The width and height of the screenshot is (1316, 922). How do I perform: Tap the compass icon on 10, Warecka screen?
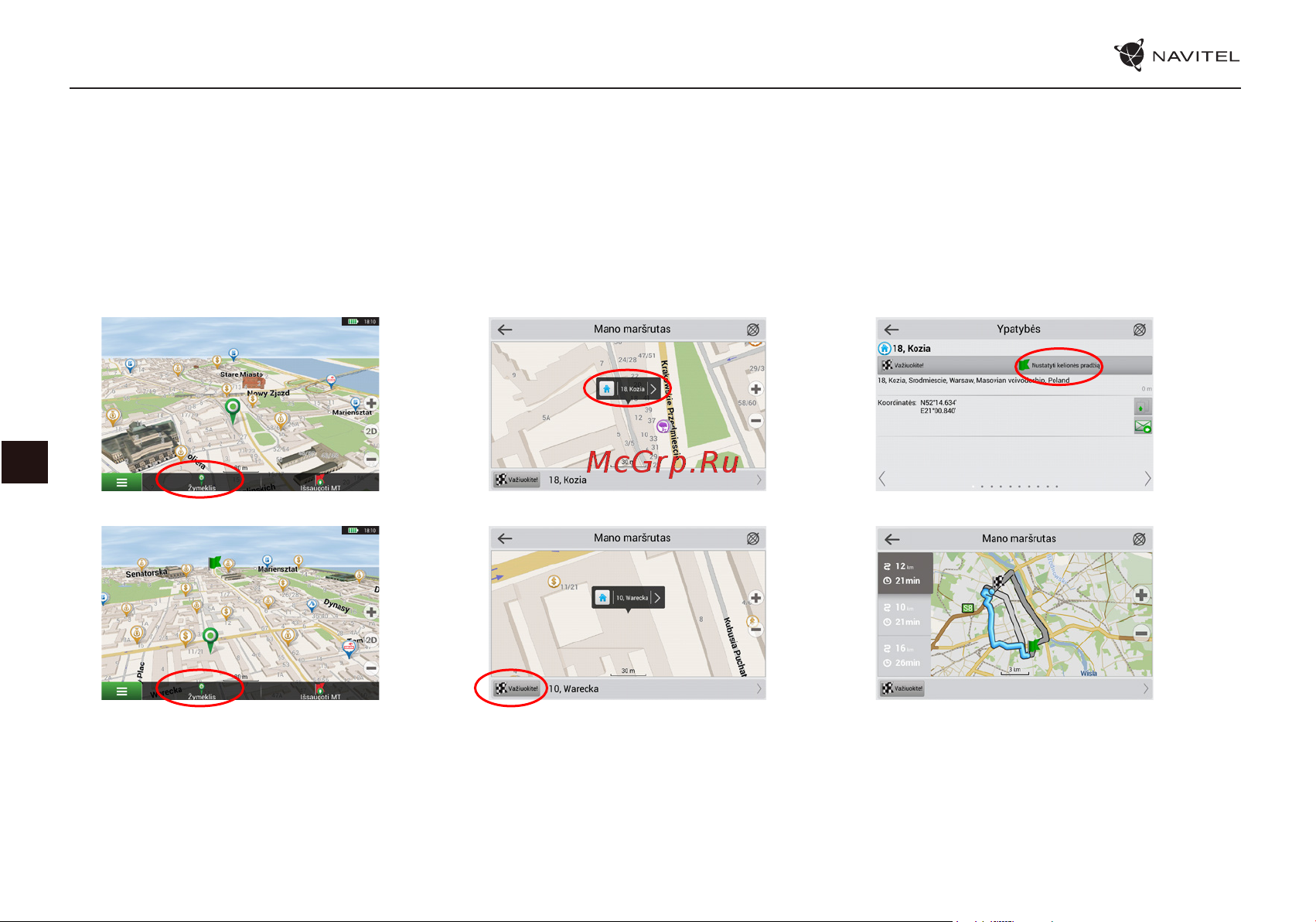pyautogui.click(x=752, y=538)
